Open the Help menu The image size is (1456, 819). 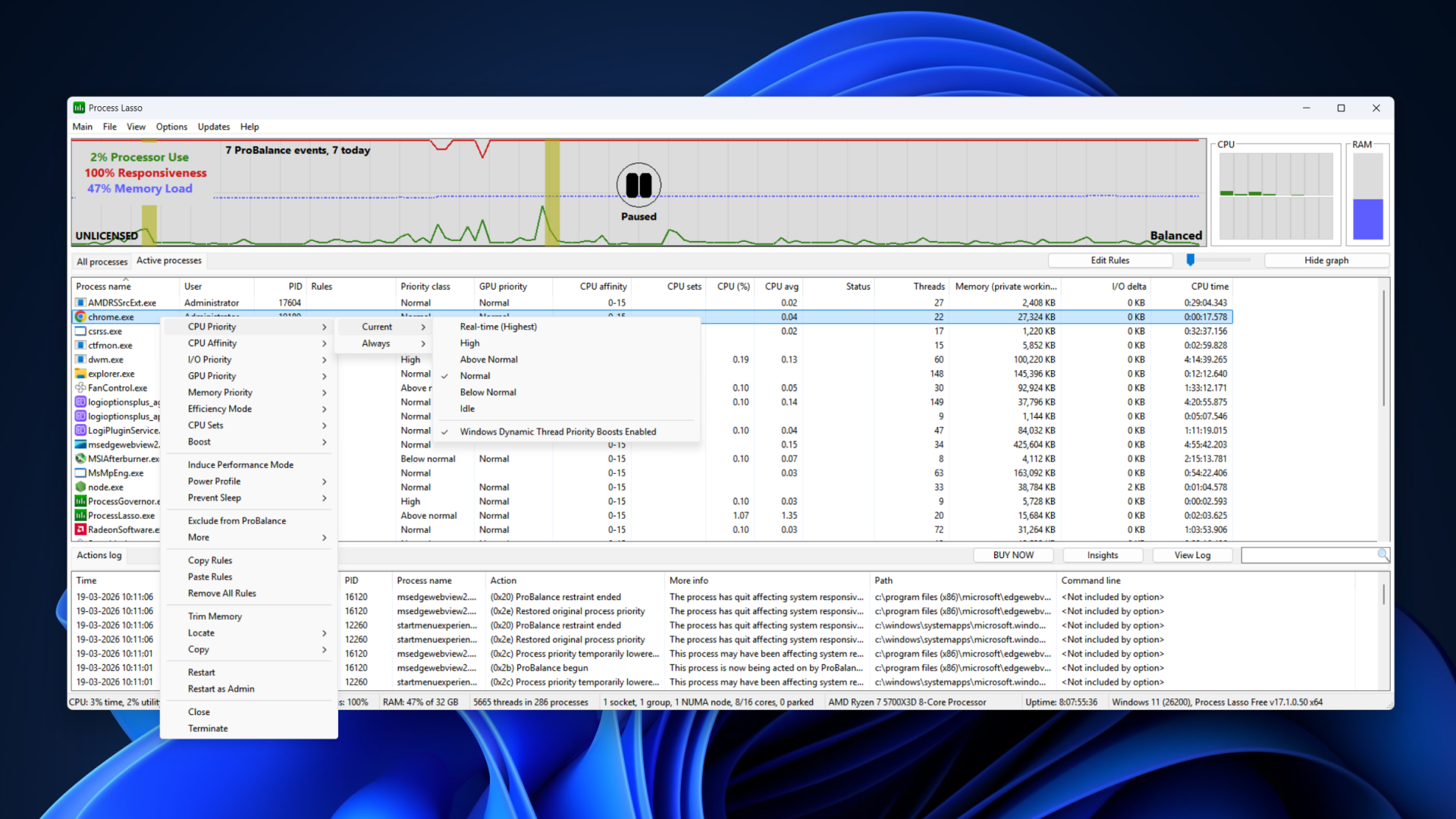249,127
